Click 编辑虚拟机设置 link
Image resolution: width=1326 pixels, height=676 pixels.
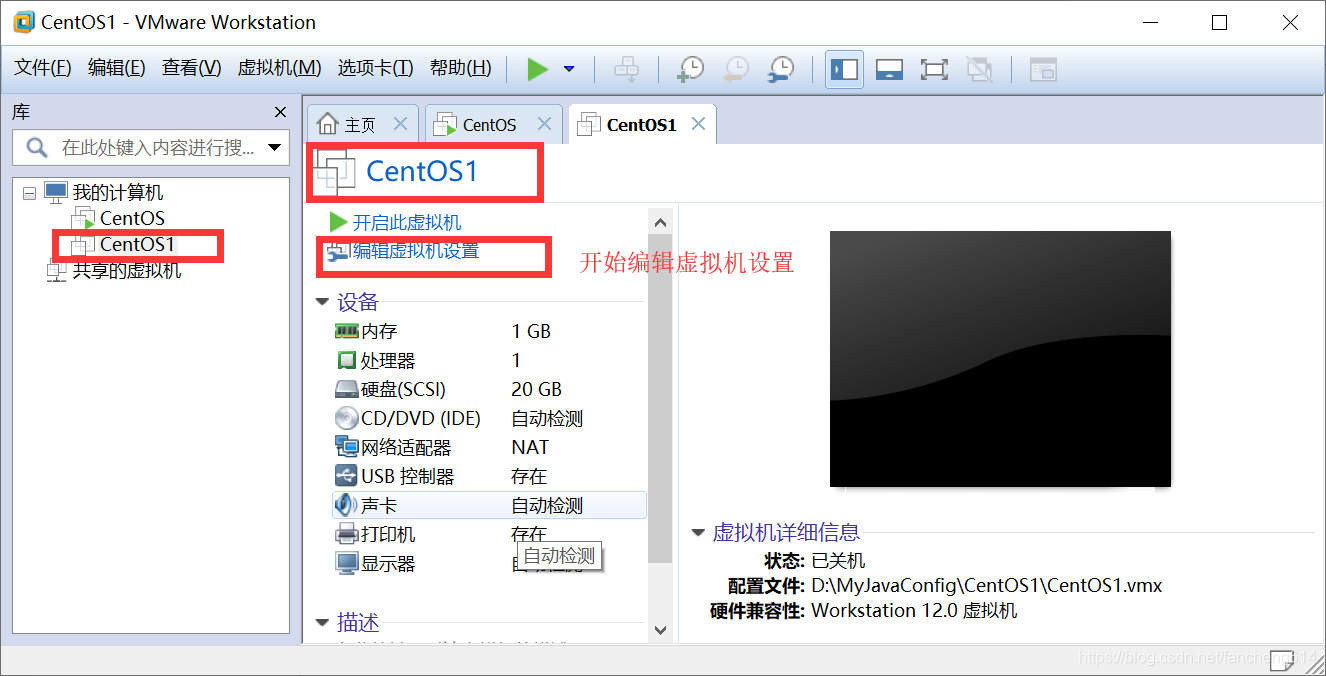(416, 251)
